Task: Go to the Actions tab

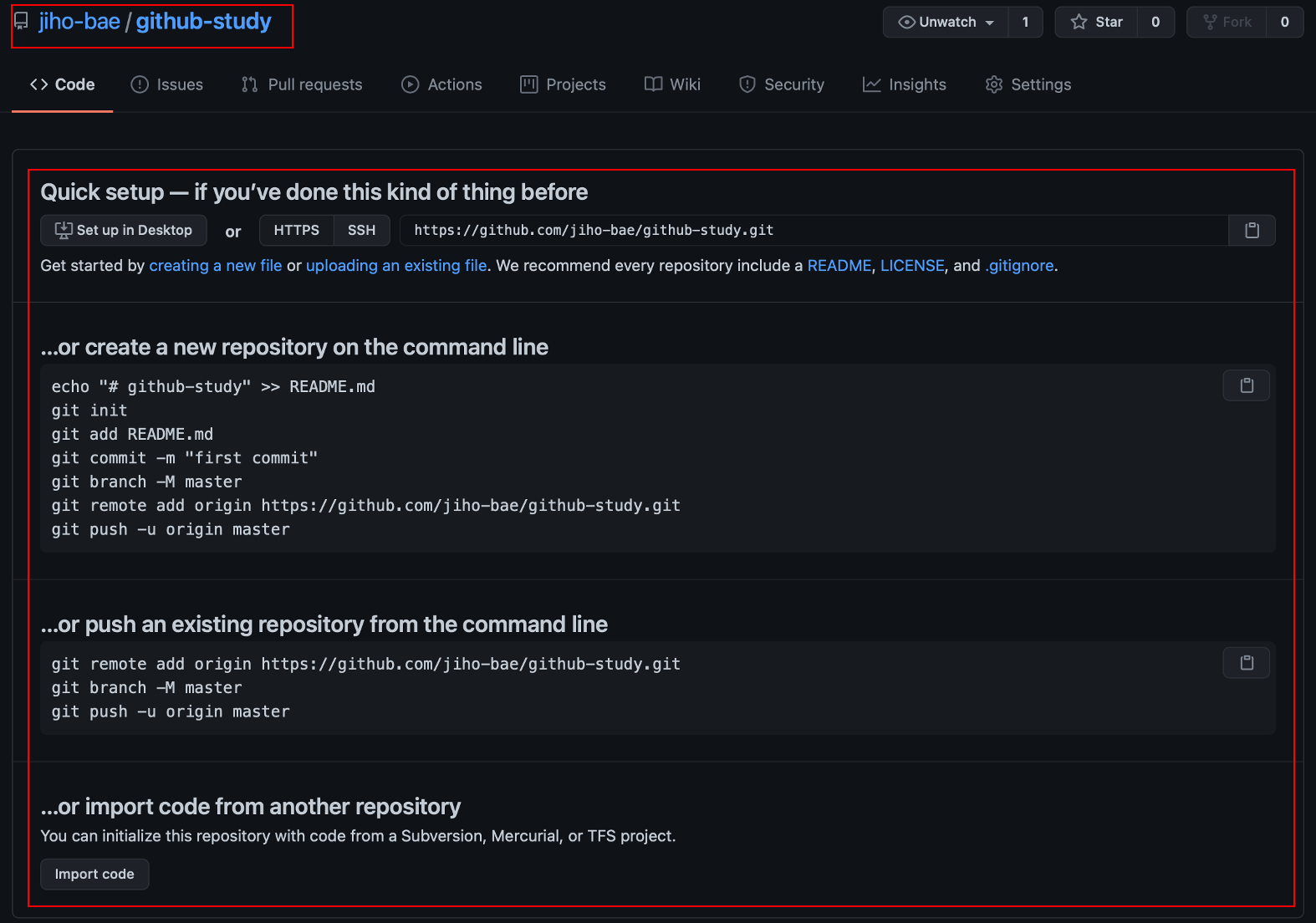Action: click(x=441, y=84)
